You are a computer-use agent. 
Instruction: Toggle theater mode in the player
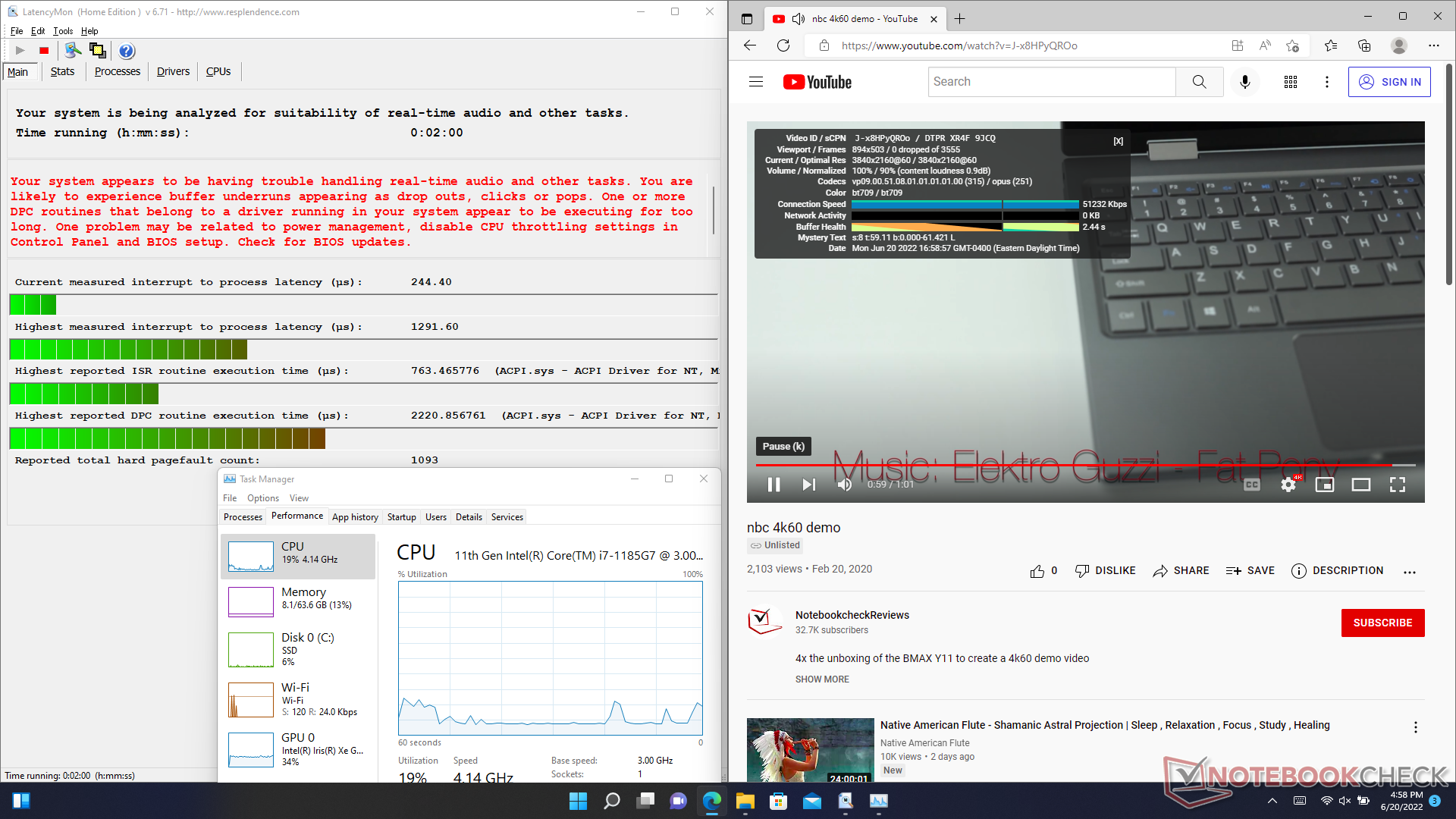[x=1360, y=485]
